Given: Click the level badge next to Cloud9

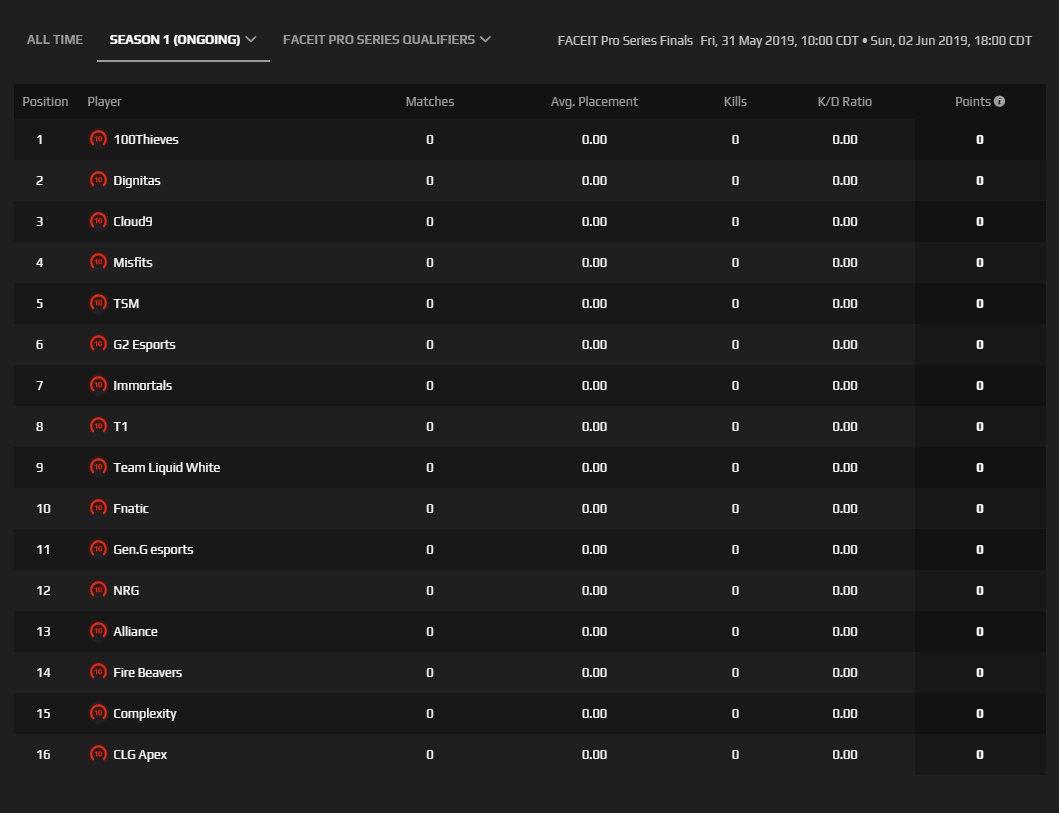Looking at the screenshot, I should pos(98,221).
